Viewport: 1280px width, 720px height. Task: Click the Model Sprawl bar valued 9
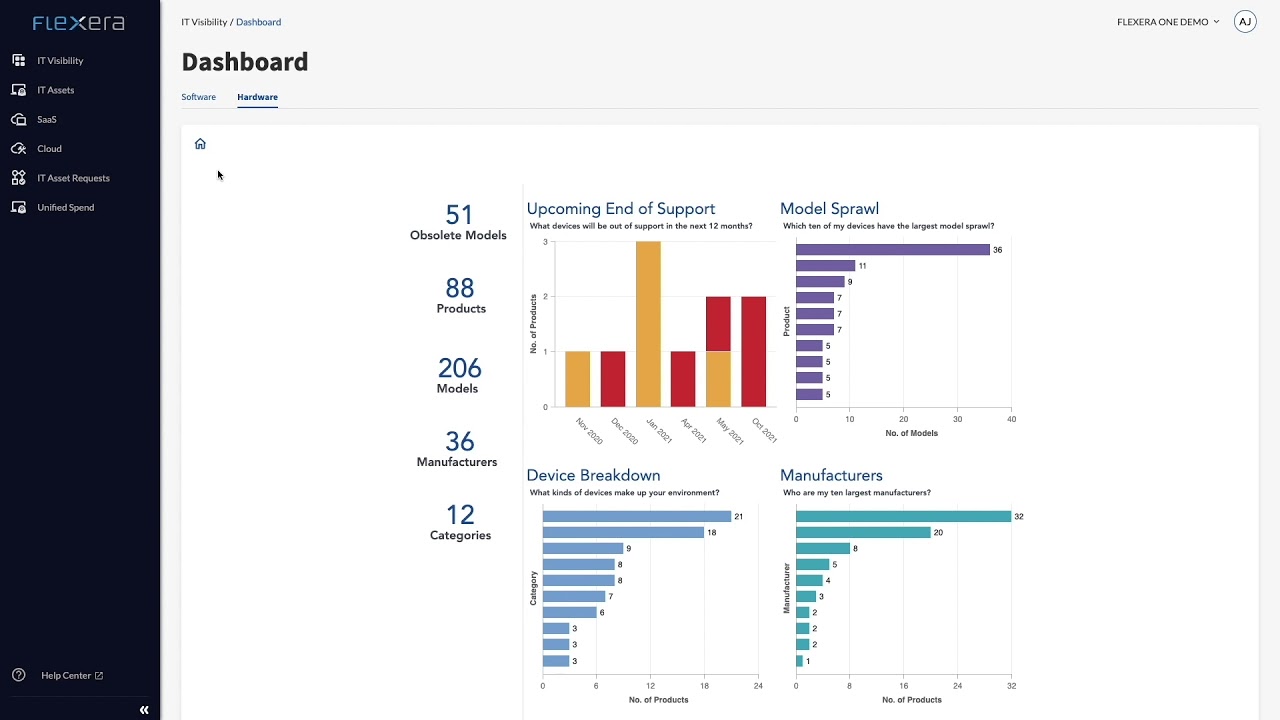(x=820, y=282)
